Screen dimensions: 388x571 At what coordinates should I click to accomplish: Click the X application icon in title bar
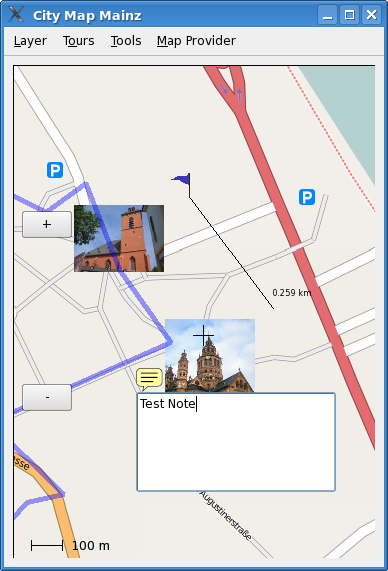[x=16, y=15]
